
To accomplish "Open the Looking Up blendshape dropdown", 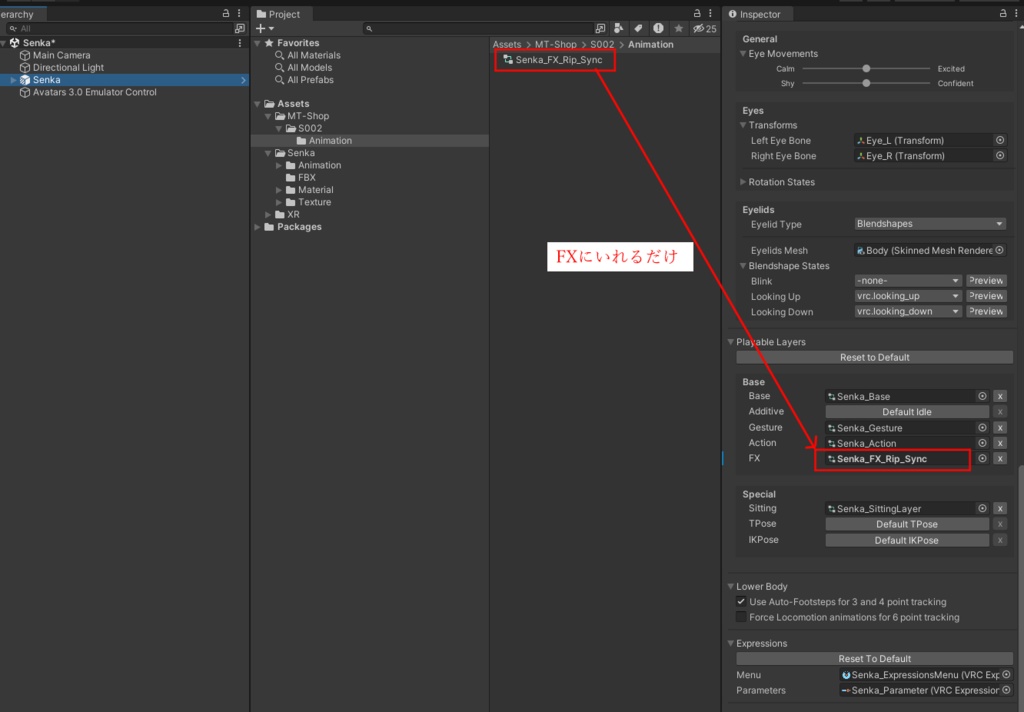I will coord(908,296).
